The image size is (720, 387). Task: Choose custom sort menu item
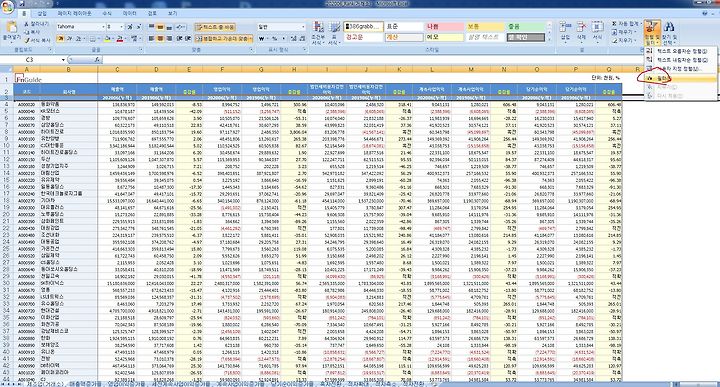point(681,68)
